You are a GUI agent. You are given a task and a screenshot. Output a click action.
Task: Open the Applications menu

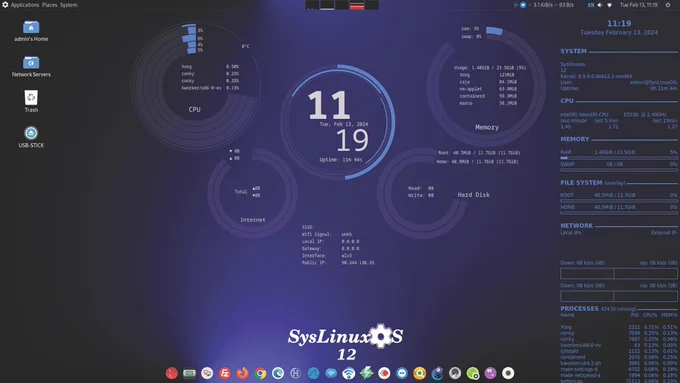[x=25, y=5]
